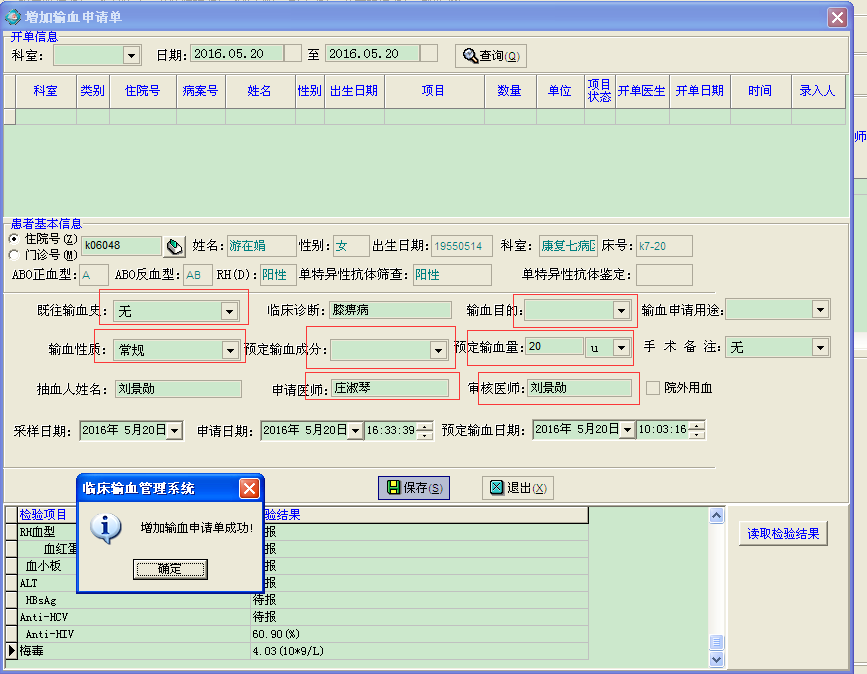
Task: Select the Anti-HIV row
Action: 302,634
